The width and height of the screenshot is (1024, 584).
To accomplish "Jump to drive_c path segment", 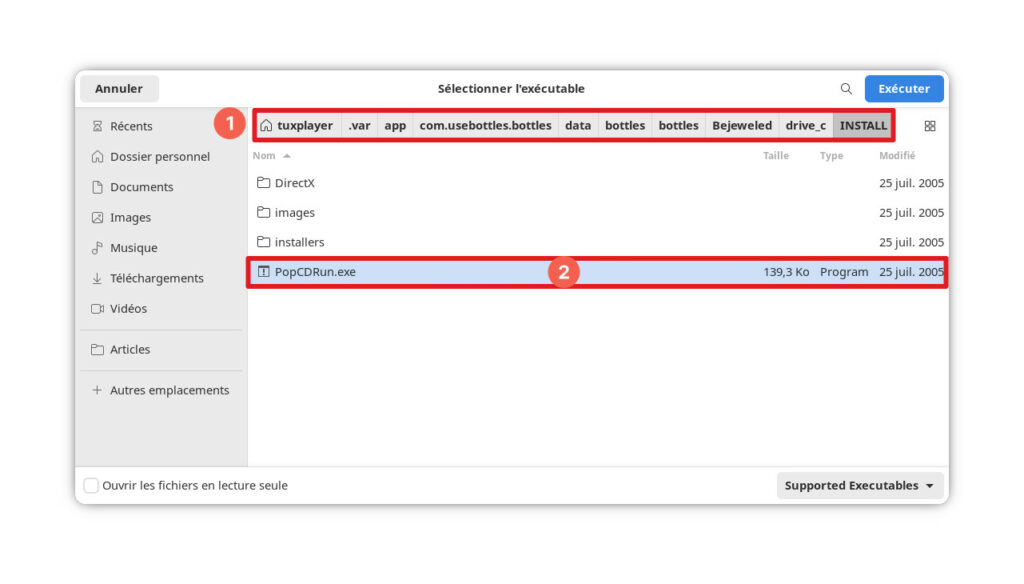I will pos(805,126).
